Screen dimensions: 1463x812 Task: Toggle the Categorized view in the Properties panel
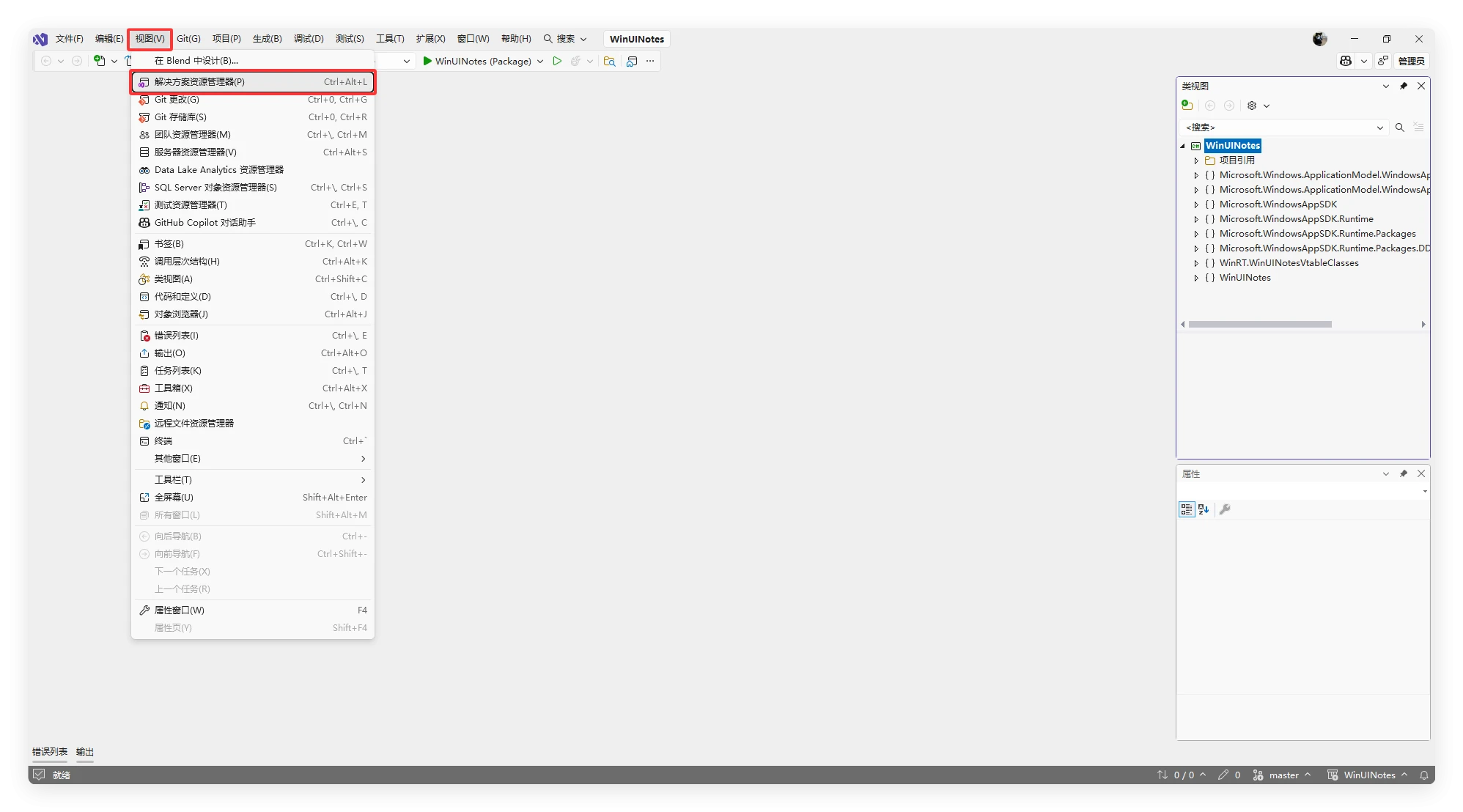(x=1186, y=509)
